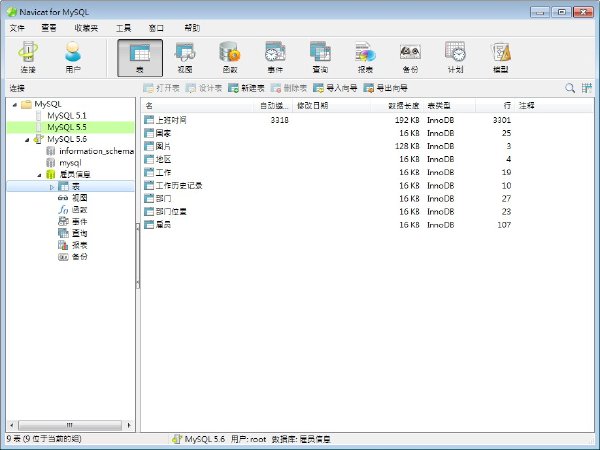Expand the 表 node in tree
The height and width of the screenshot is (450, 600).
pos(52,187)
